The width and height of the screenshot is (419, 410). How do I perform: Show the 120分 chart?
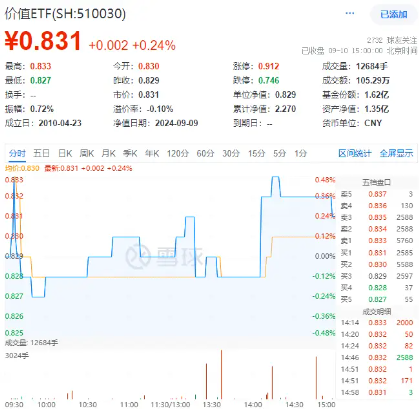pyautogui.click(x=178, y=153)
